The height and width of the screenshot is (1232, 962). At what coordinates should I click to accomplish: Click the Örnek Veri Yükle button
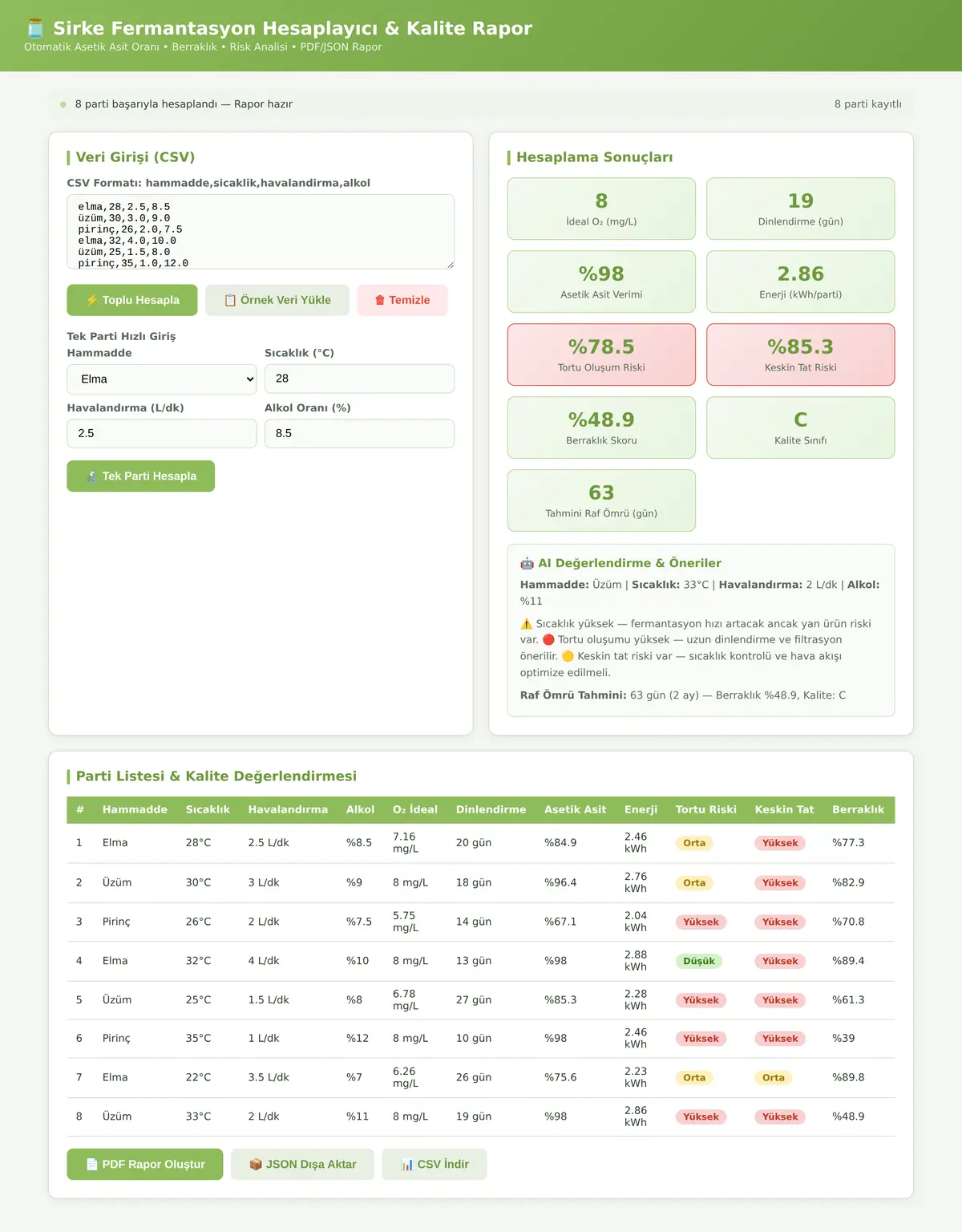pos(277,300)
